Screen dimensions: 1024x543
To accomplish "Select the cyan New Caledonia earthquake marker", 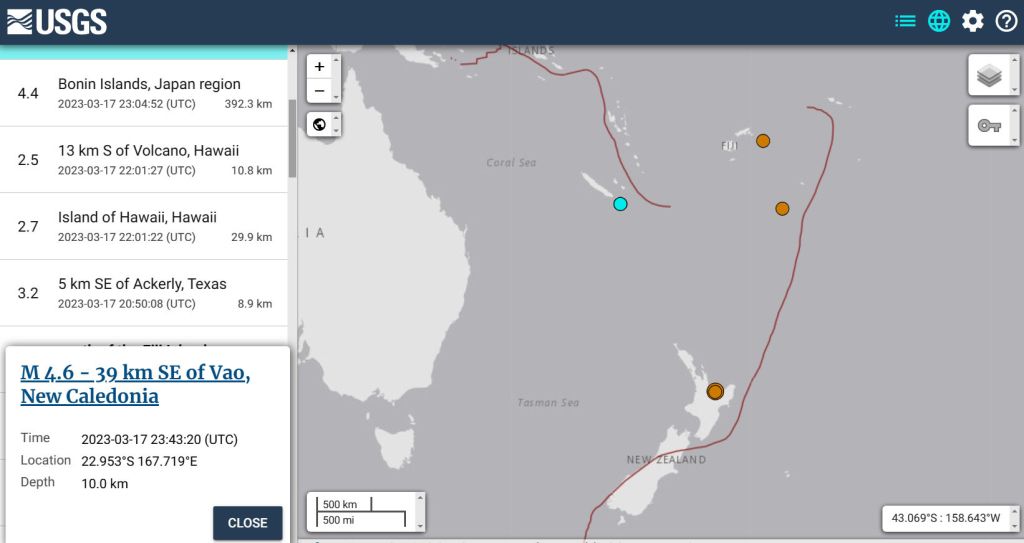I will tap(620, 204).
